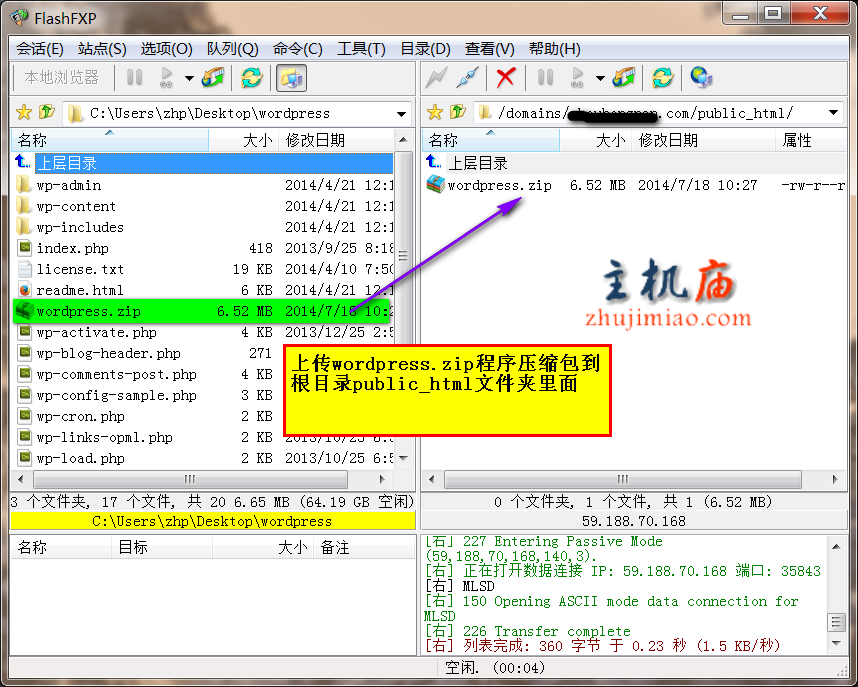Click the transfer queue Go icon in local toolbar
858x687 pixels.
[x=166, y=77]
